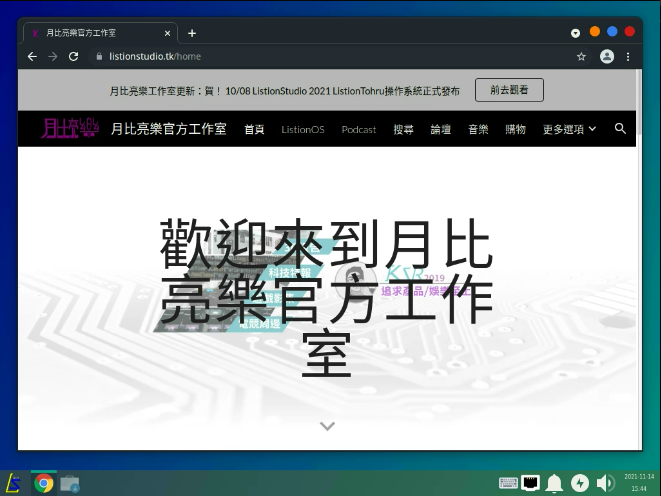Click the power manager tray icon
This screenshot has height=496, width=661.
tap(580, 483)
